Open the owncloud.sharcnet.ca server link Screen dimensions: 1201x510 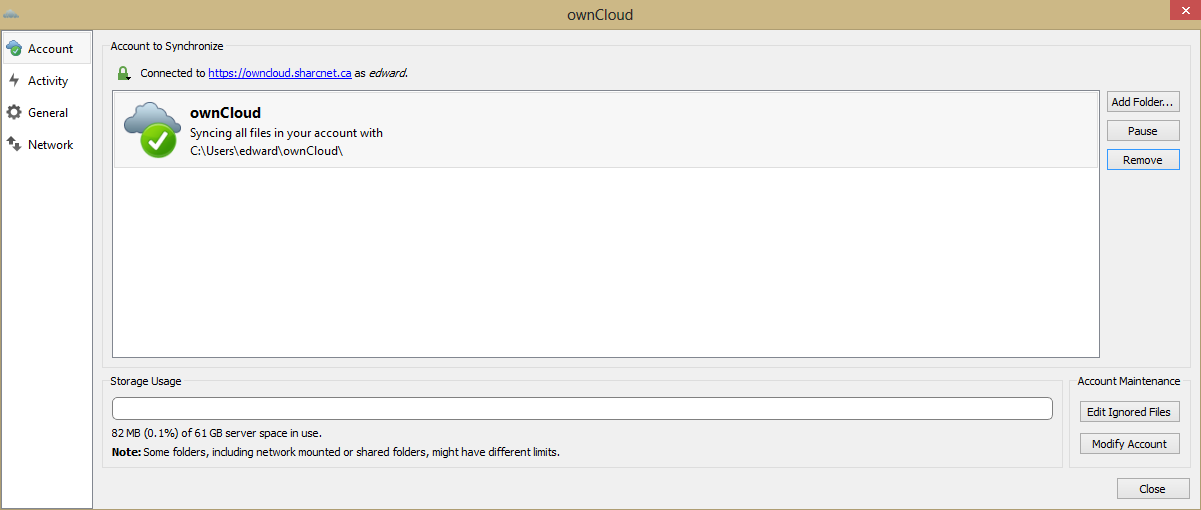279,73
